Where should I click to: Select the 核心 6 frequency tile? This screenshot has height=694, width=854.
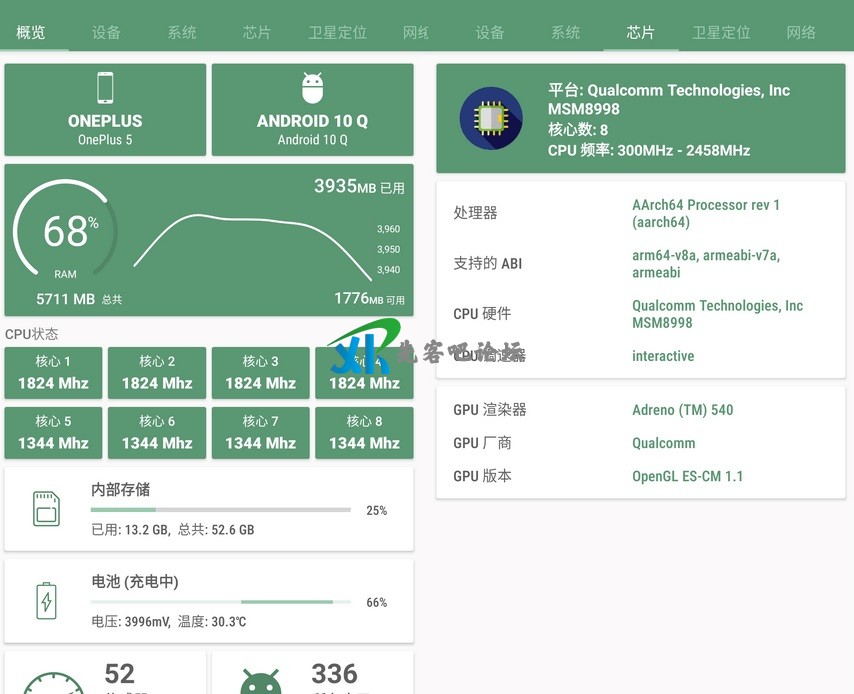pyautogui.click(x=157, y=432)
